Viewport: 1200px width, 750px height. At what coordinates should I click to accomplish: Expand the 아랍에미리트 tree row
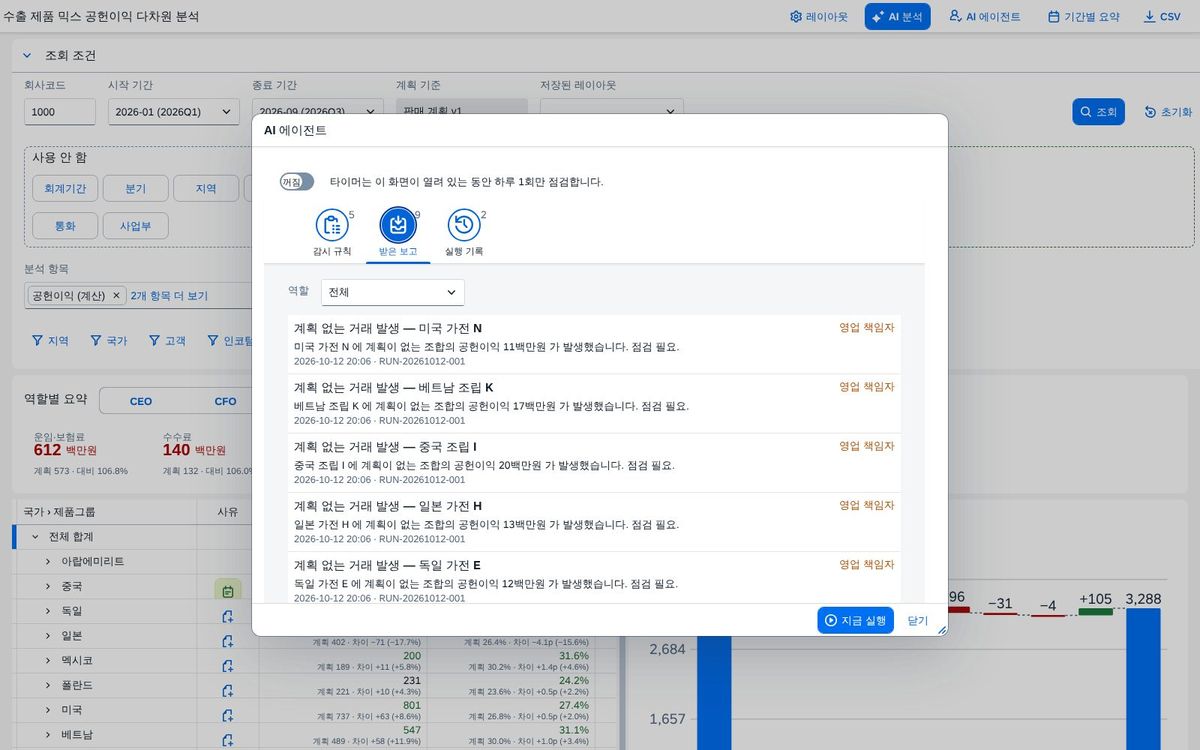[48, 562]
